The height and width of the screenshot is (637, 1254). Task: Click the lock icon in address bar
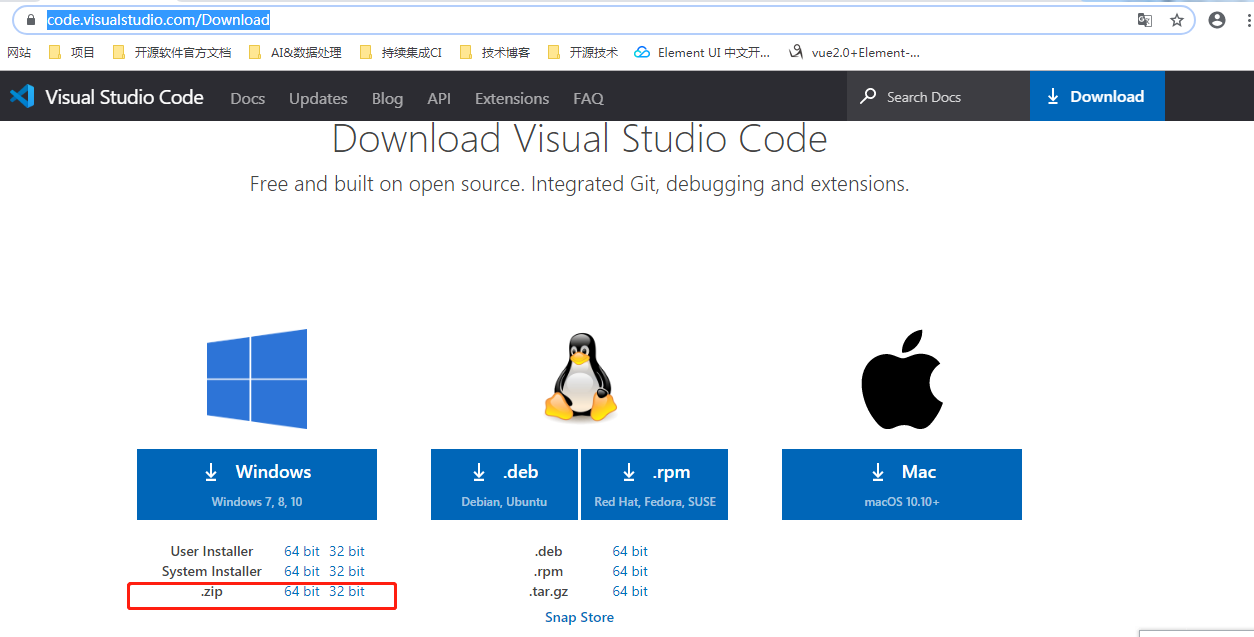click(x=31, y=20)
